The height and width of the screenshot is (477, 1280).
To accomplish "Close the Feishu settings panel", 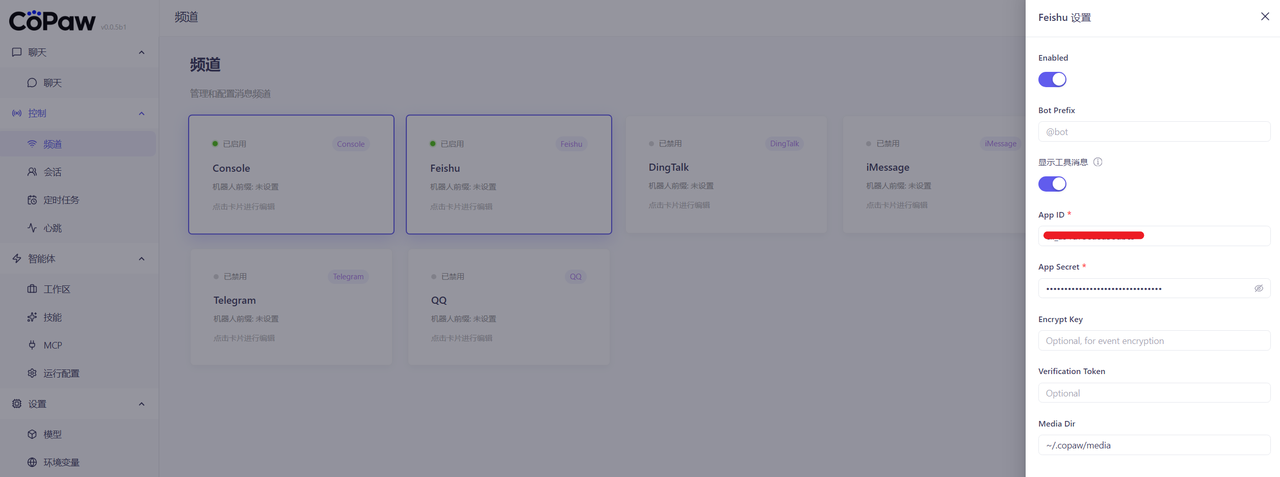I will 1265,17.
